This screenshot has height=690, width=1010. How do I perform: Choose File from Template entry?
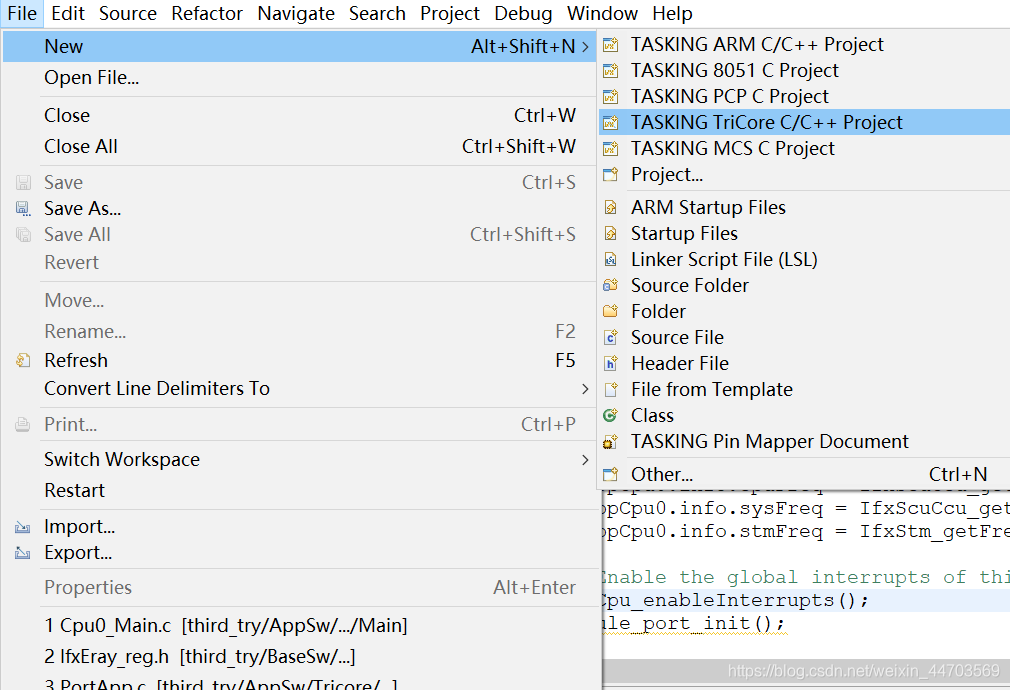pyautogui.click(x=805, y=390)
